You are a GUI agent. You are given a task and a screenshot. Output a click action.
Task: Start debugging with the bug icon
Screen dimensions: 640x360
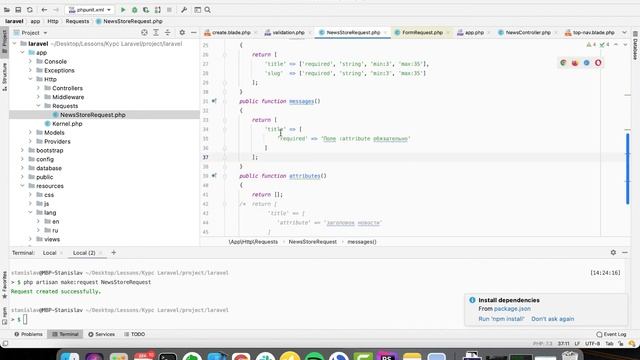click(134, 10)
